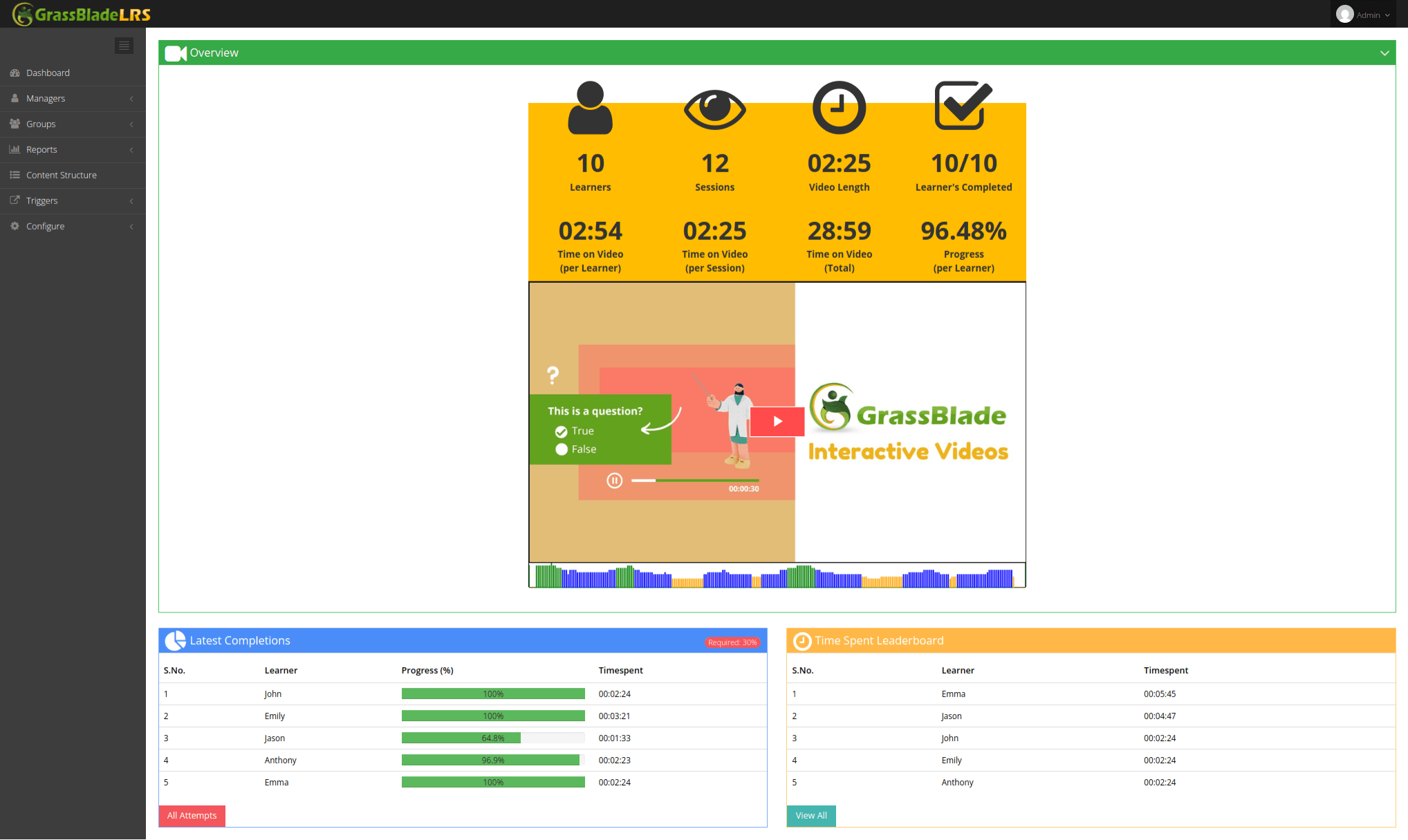Viewport: 1408px width, 840px height.
Task: Click timespent 00:05:45 in leaderboard
Action: click(x=1159, y=694)
